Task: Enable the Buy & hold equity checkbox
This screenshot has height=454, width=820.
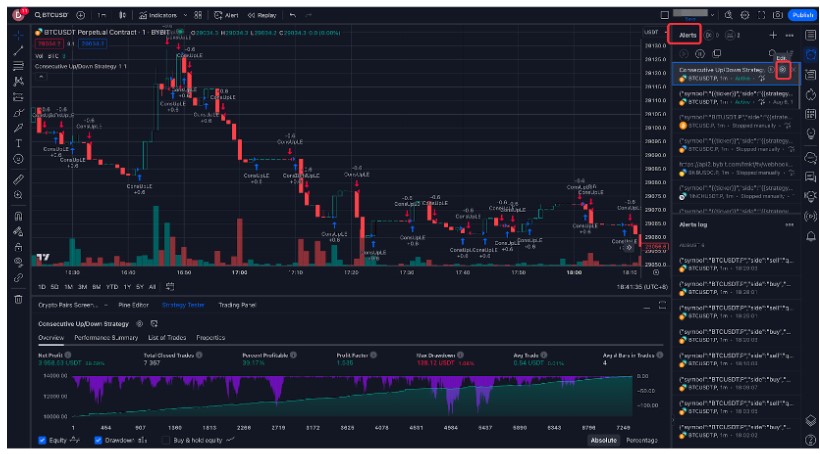Action: tap(166, 440)
